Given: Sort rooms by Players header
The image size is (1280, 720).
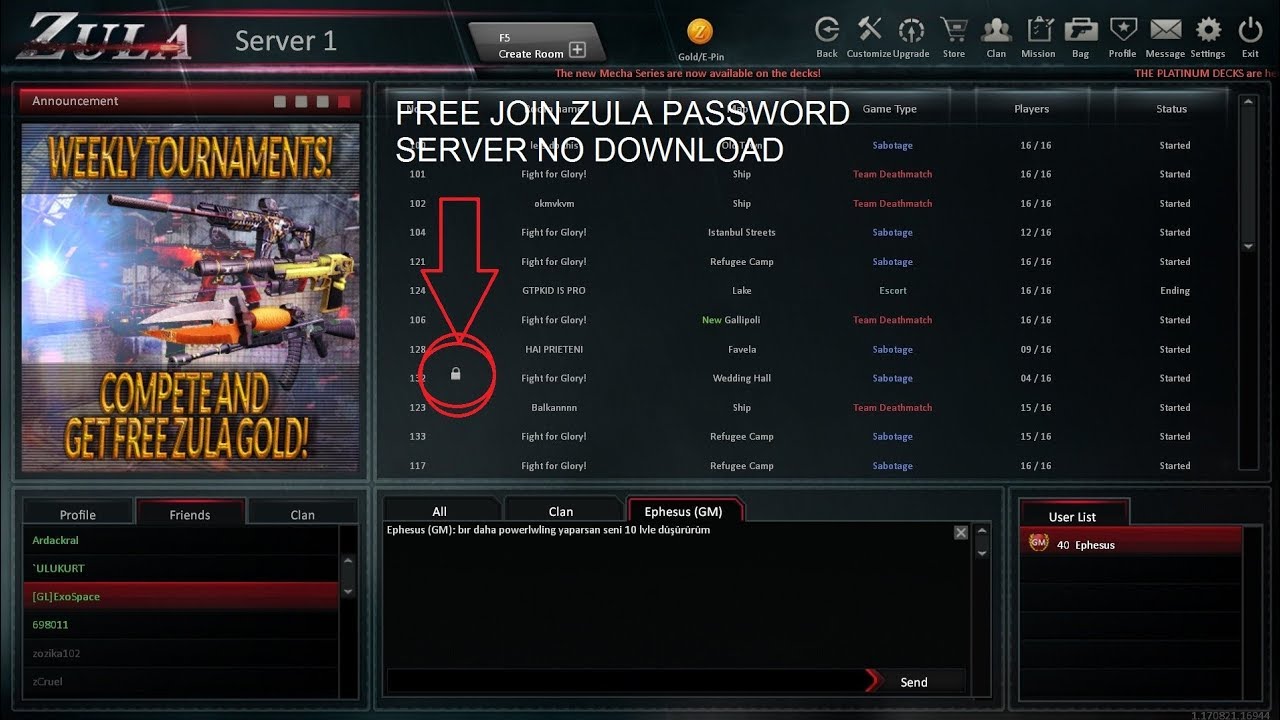Looking at the screenshot, I should 1032,109.
